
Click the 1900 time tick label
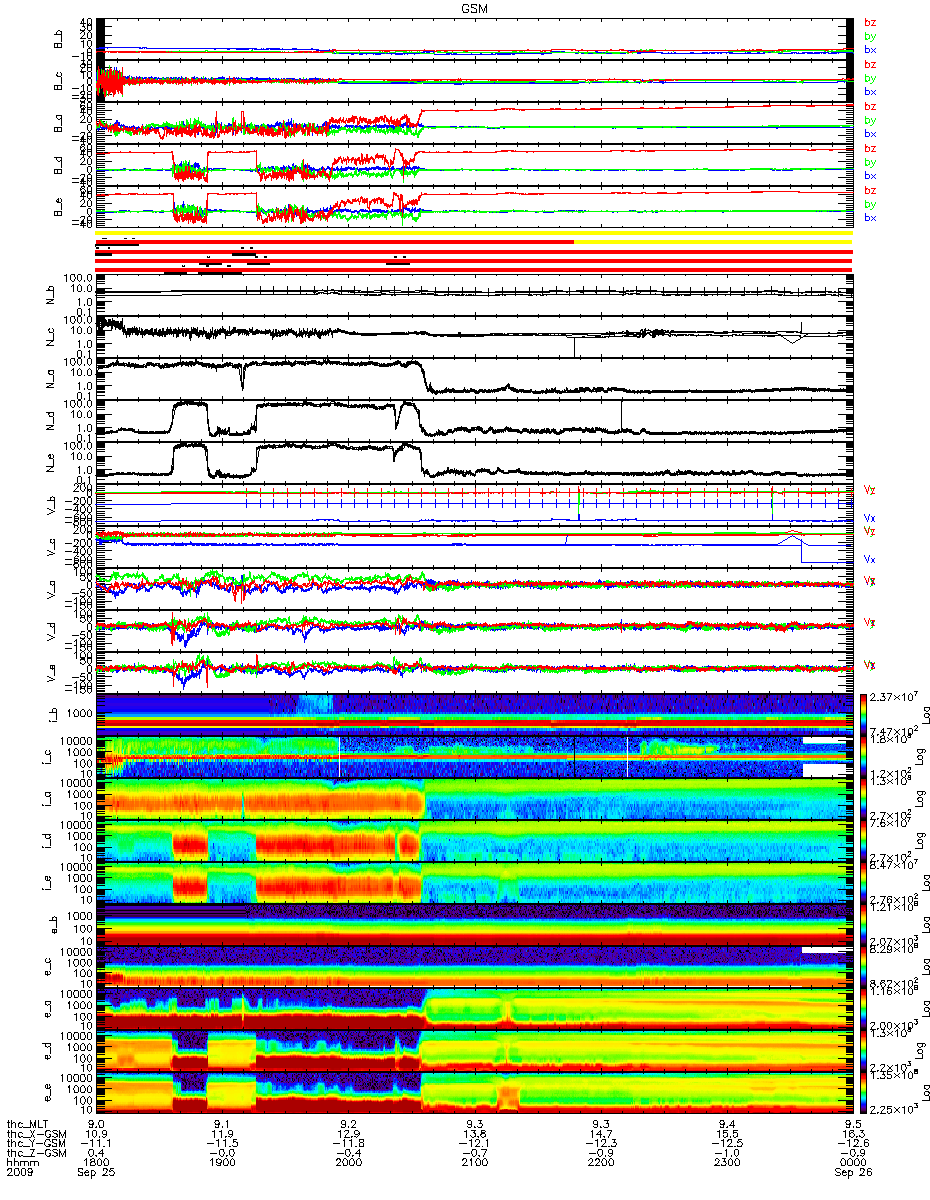tap(222, 1162)
